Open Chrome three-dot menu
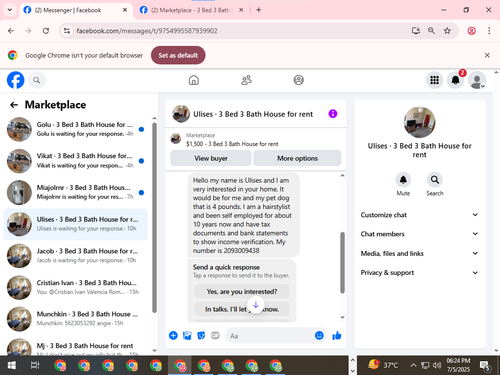The height and width of the screenshot is (375, 500). click(489, 31)
